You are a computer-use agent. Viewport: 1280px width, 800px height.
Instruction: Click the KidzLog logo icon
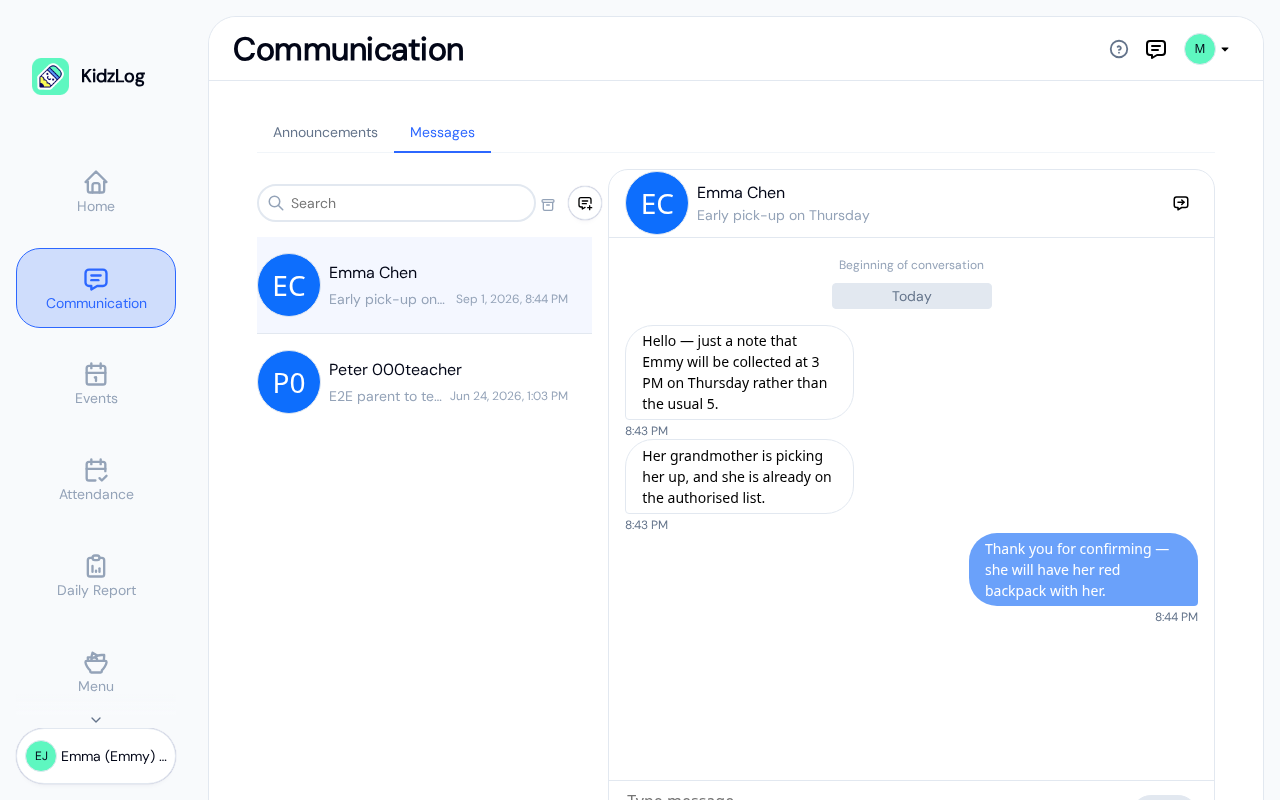click(x=51, y=76)
